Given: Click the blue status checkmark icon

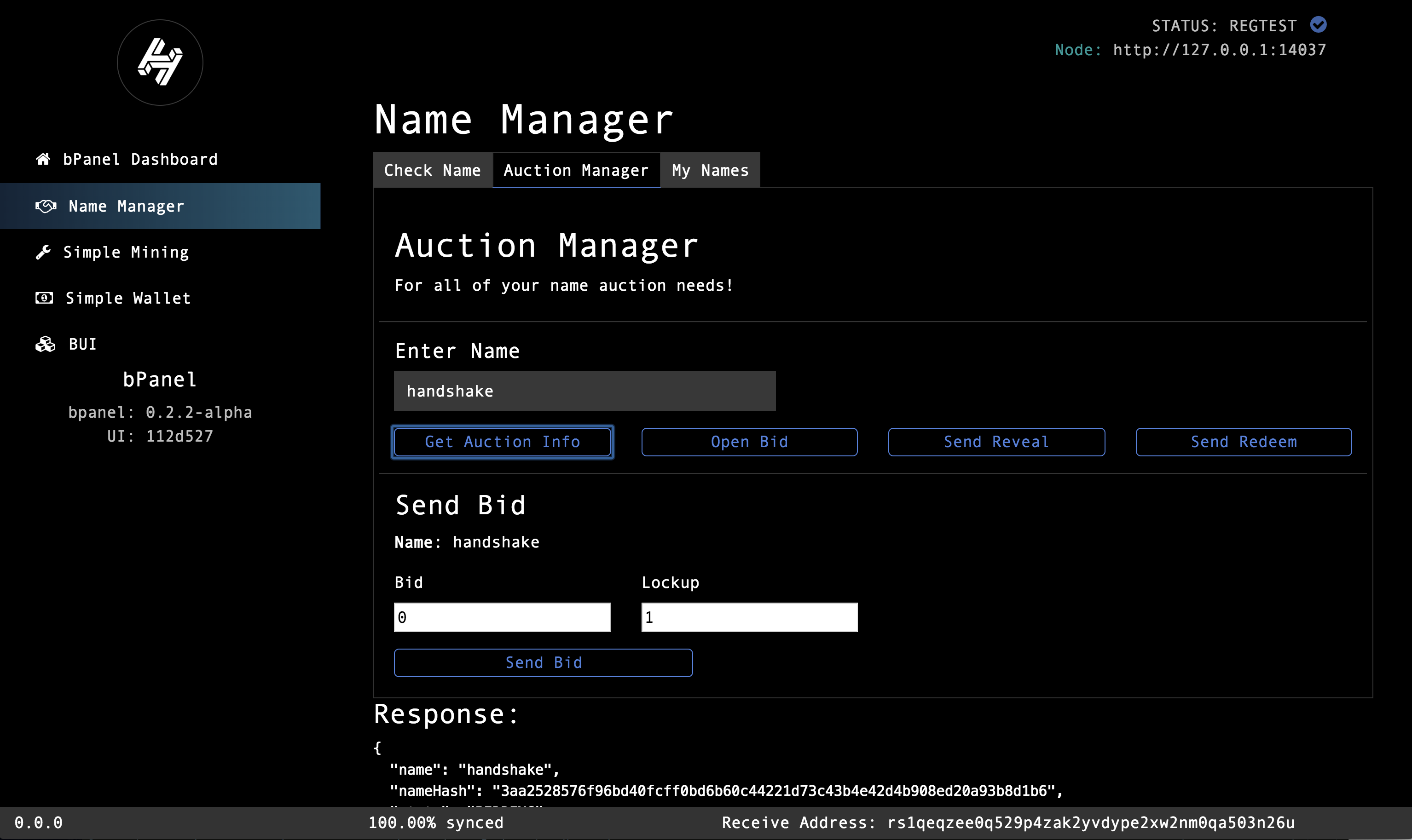Looking at the screenshot, I should pyautogui.click(x=1319, y=25).
